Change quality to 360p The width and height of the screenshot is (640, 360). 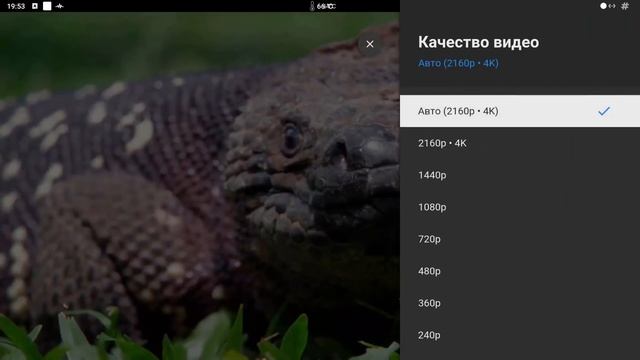520,303
